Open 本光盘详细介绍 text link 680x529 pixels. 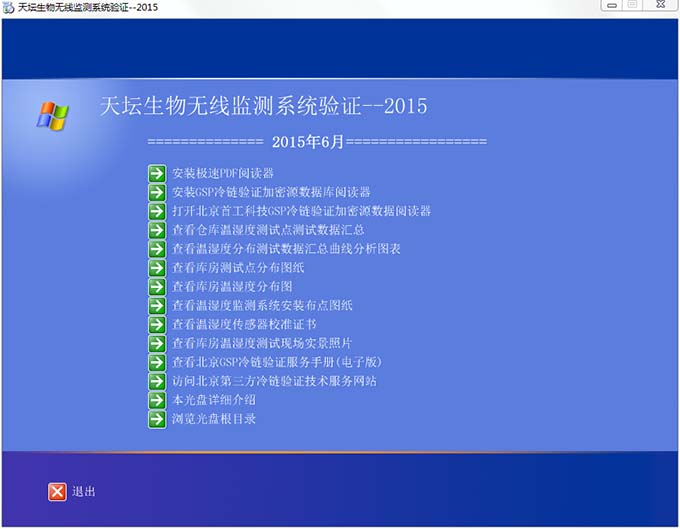tap(214, 400)
